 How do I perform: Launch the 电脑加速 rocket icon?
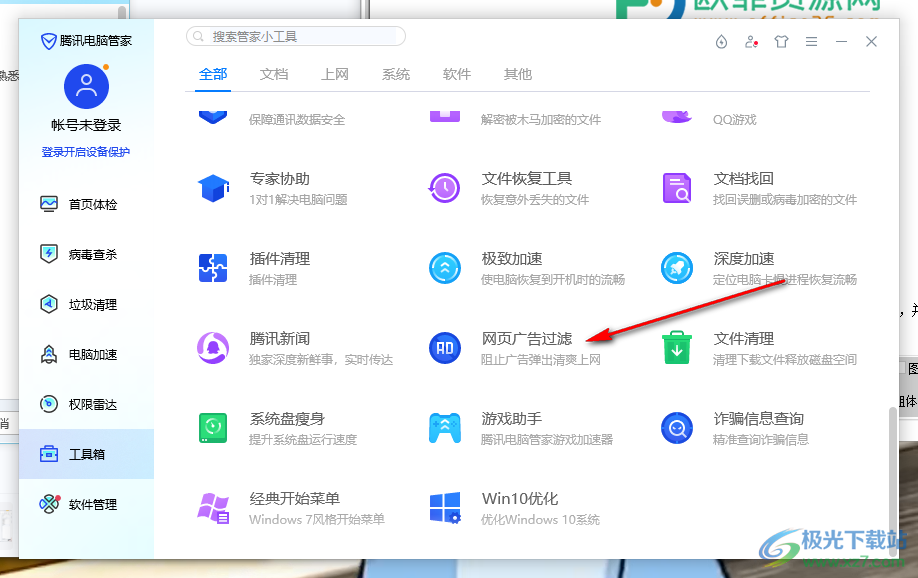[x=49, y=354]
